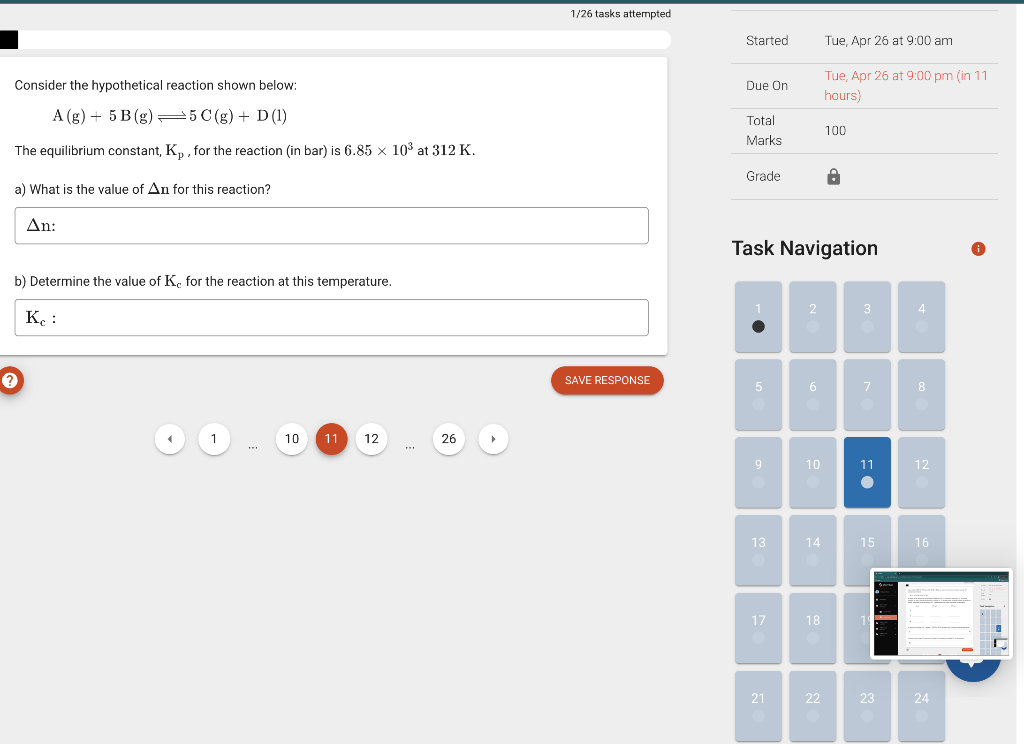Click the Grade lock icon

click(833, 177)
